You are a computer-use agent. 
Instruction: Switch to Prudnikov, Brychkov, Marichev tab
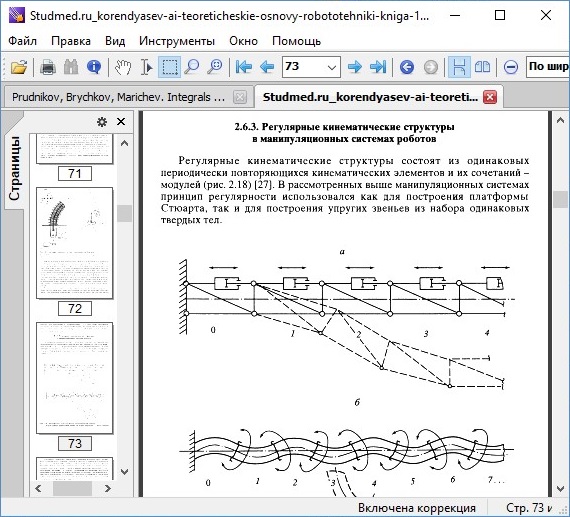point(119,97)
